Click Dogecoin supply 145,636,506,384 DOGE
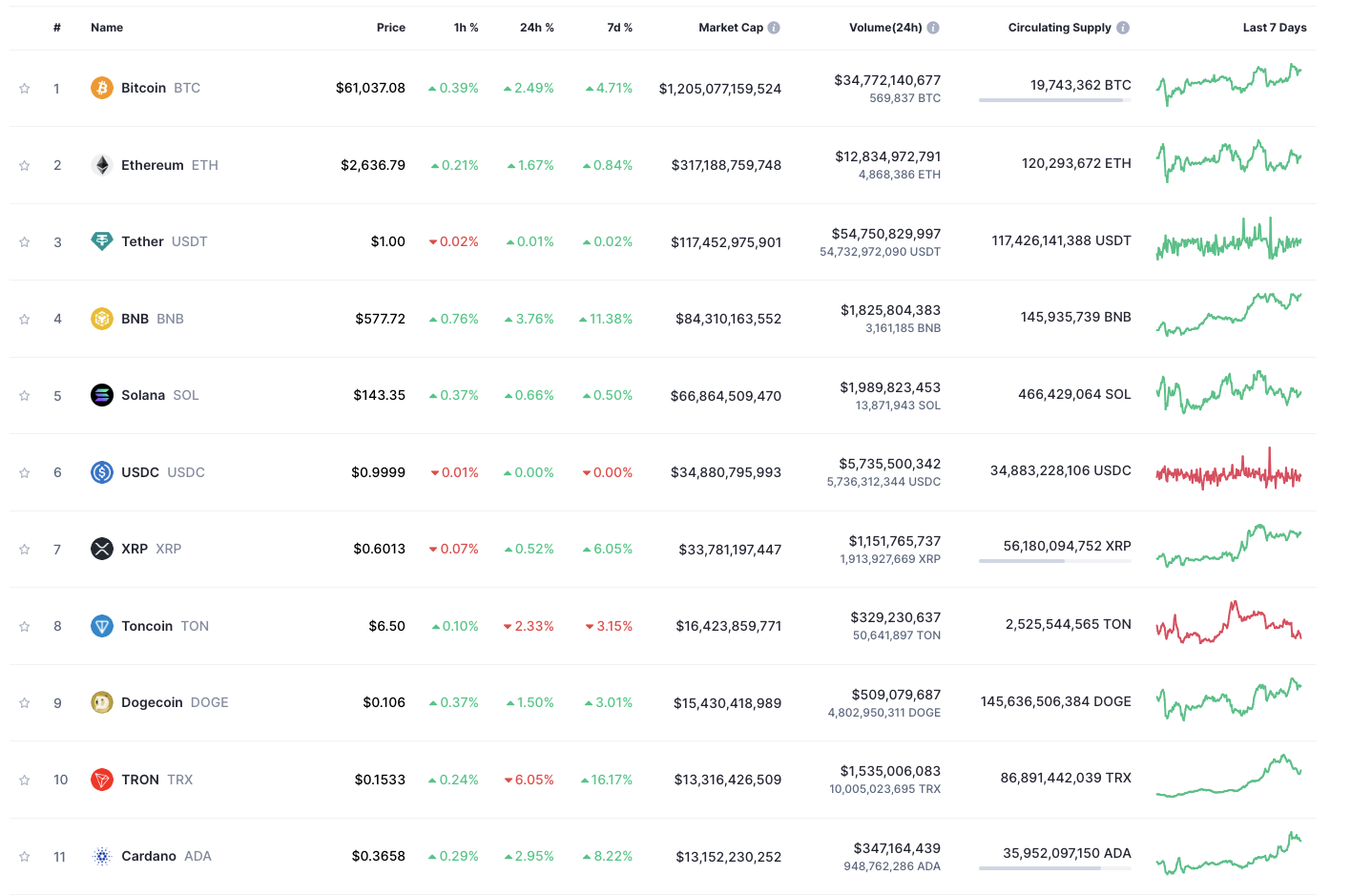The height and width of the screenshot is (896, 1351). (x=1056, y=701)
